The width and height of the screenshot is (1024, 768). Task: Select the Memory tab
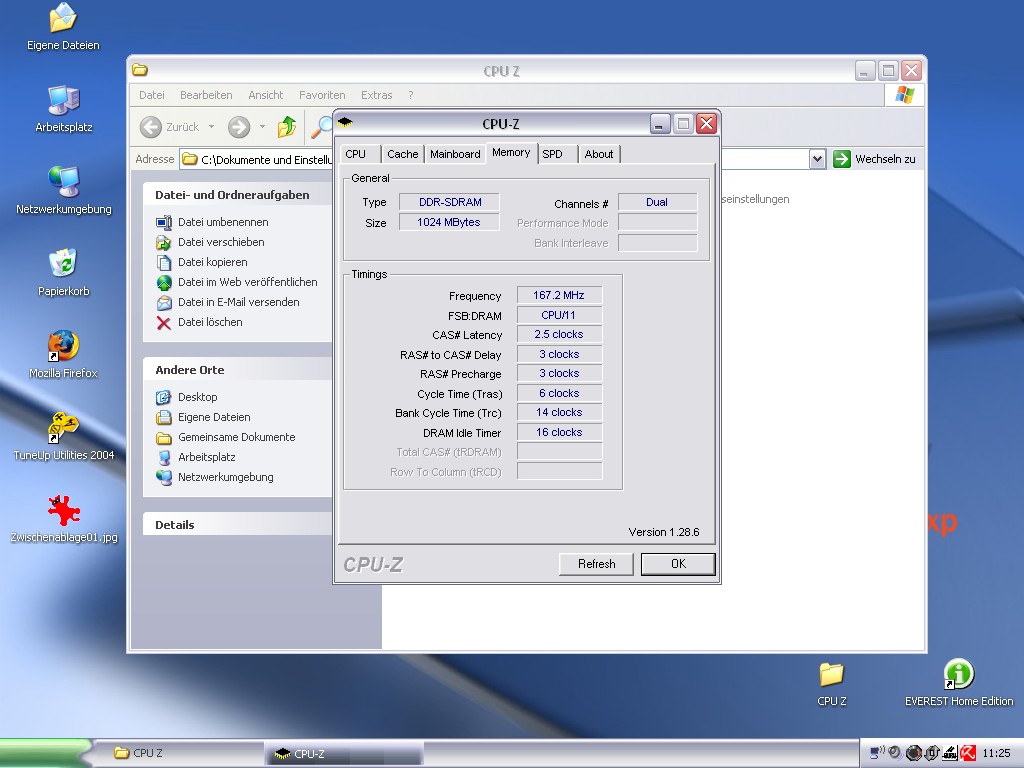(x=511, y=153)
